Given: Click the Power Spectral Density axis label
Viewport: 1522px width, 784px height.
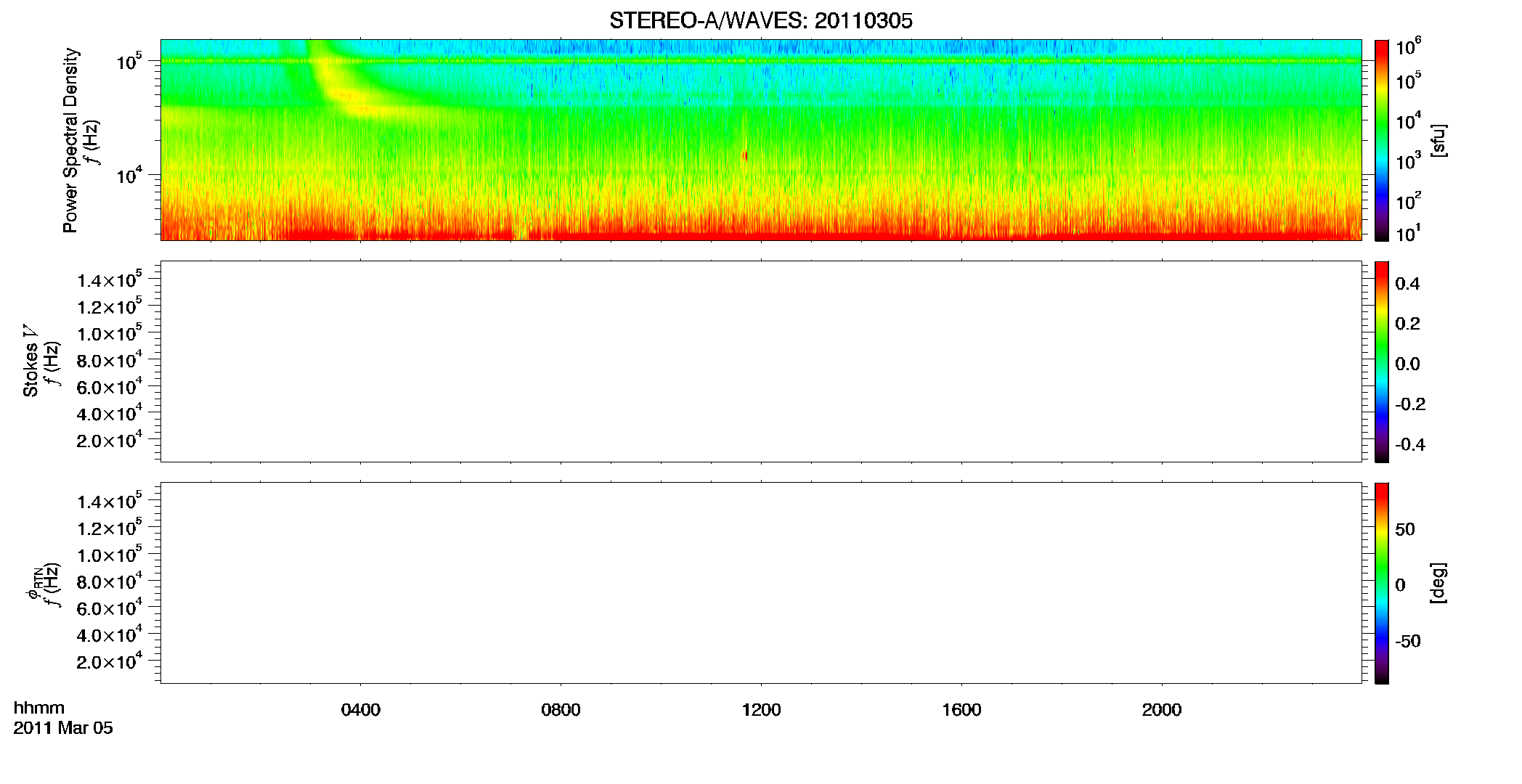Looking at the screenshot, I should click(x=70, y=140).
